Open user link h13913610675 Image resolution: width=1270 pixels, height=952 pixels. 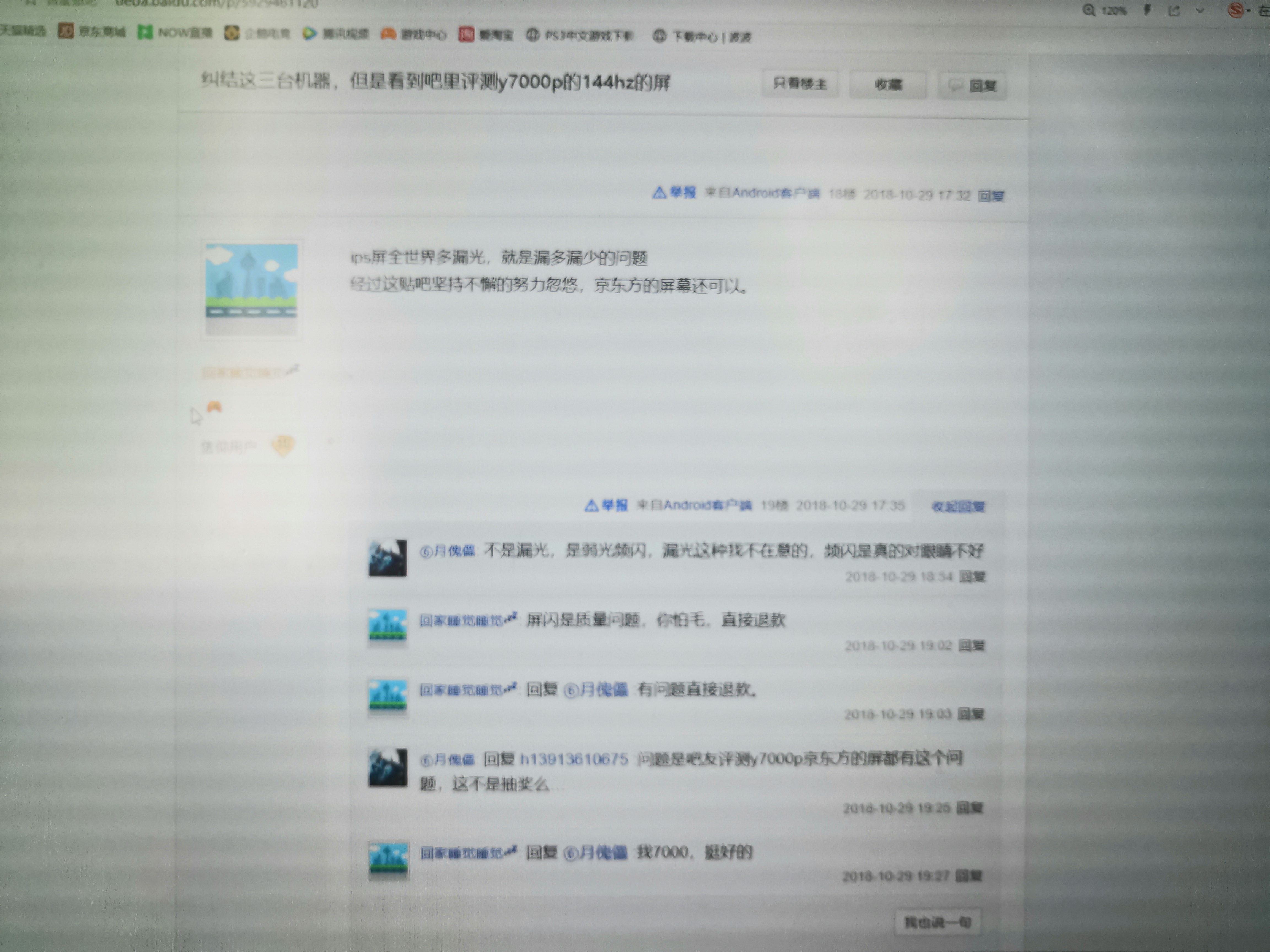click(574, 759)
